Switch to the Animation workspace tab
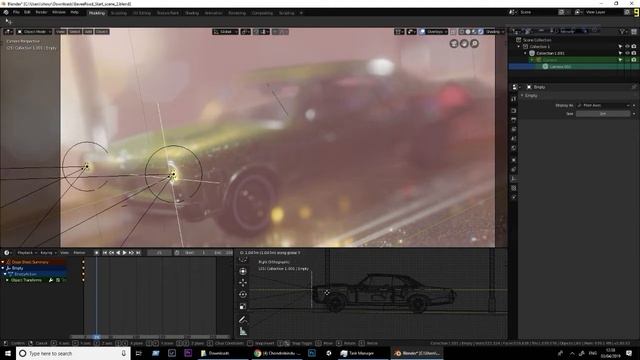 click(213, 13)
